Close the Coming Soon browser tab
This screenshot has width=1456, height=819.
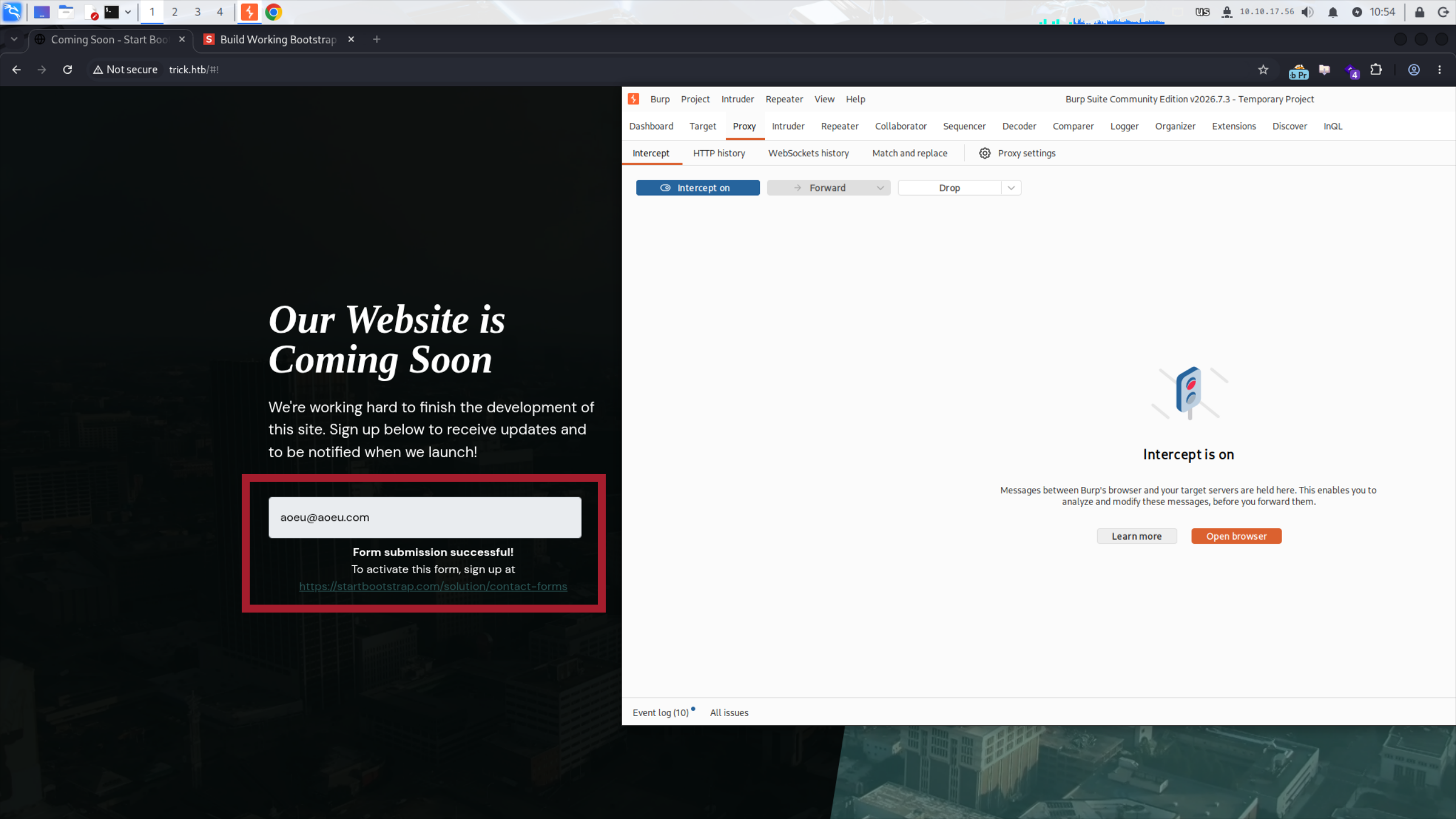tap(182, 39)
